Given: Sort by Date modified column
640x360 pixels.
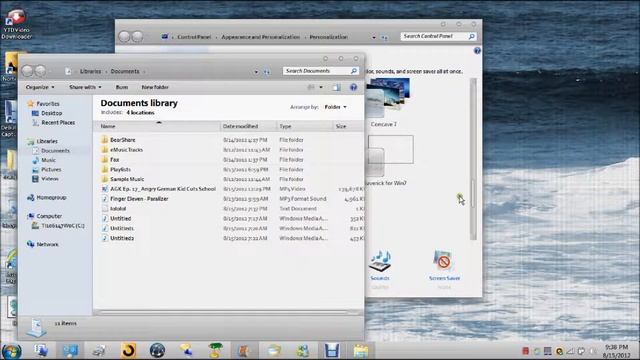Looking at the screenshot, I should click(248, 126).
